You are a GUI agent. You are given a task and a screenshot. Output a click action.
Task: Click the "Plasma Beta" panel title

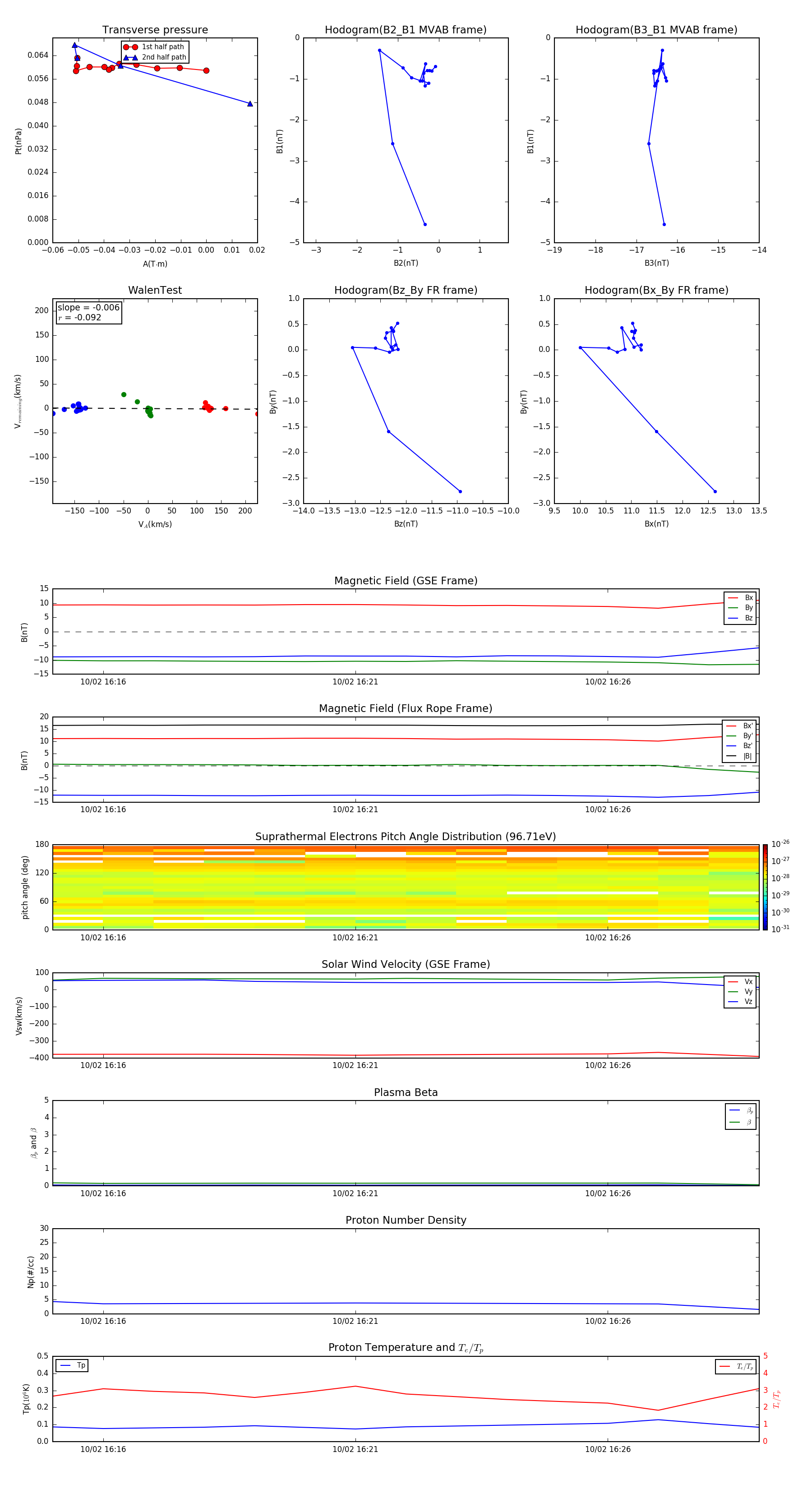coord(406,1092)
